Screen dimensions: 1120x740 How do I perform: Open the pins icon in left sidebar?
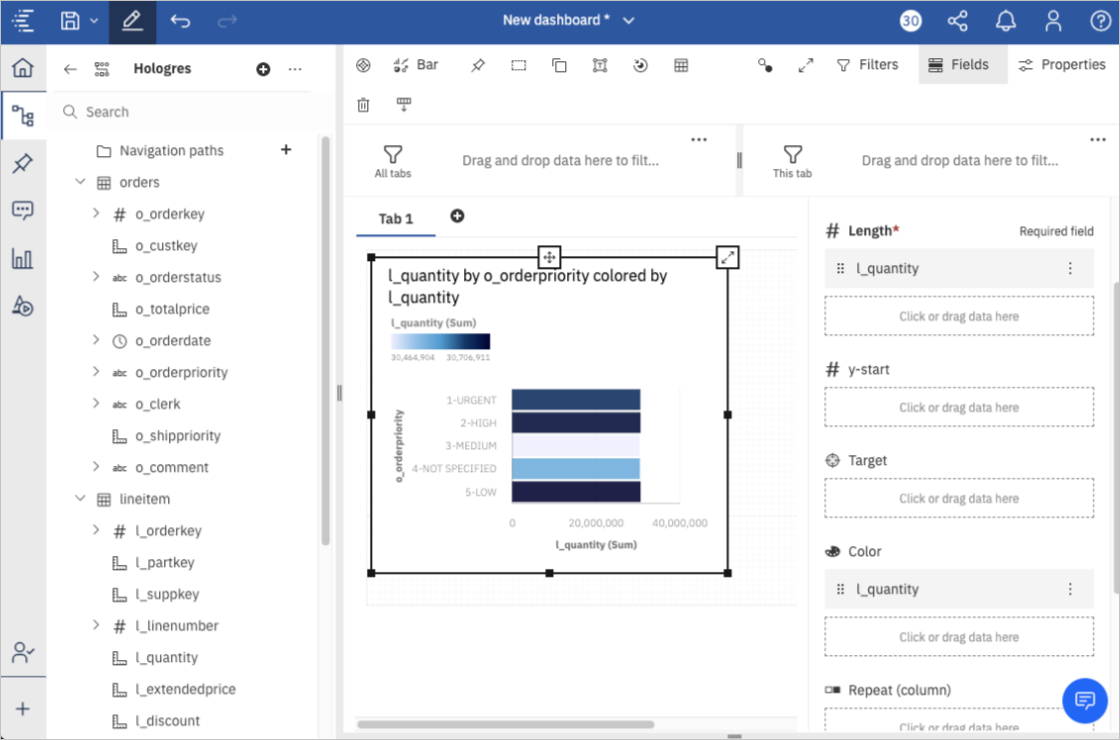pyautogui.click(x=23, y=164)
